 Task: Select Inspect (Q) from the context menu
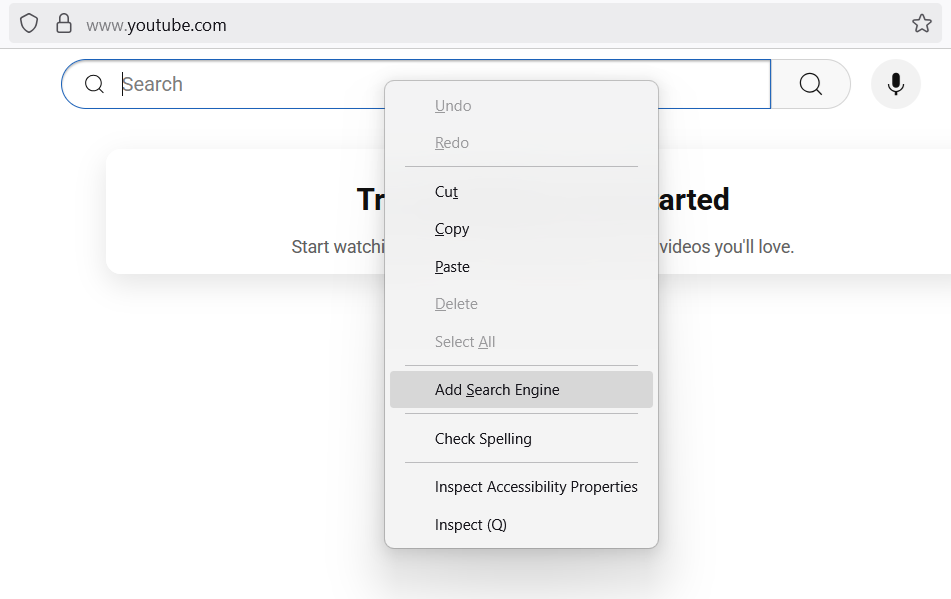[470, 524]
